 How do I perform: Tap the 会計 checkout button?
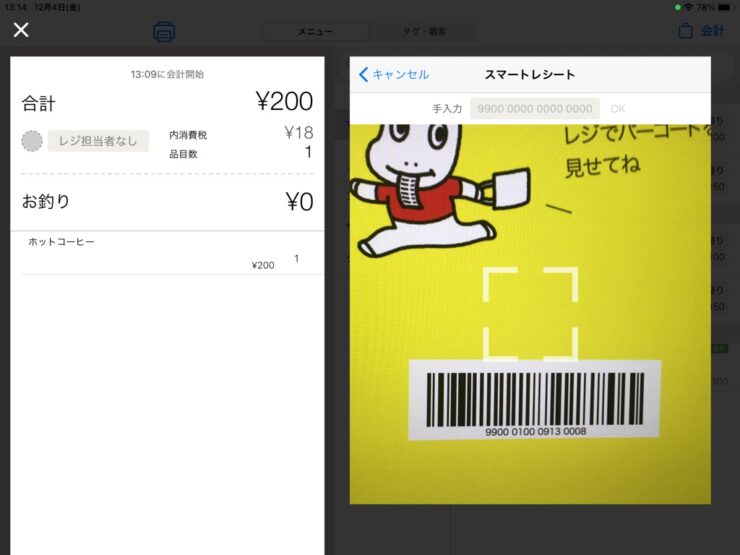tap(712, 31)
